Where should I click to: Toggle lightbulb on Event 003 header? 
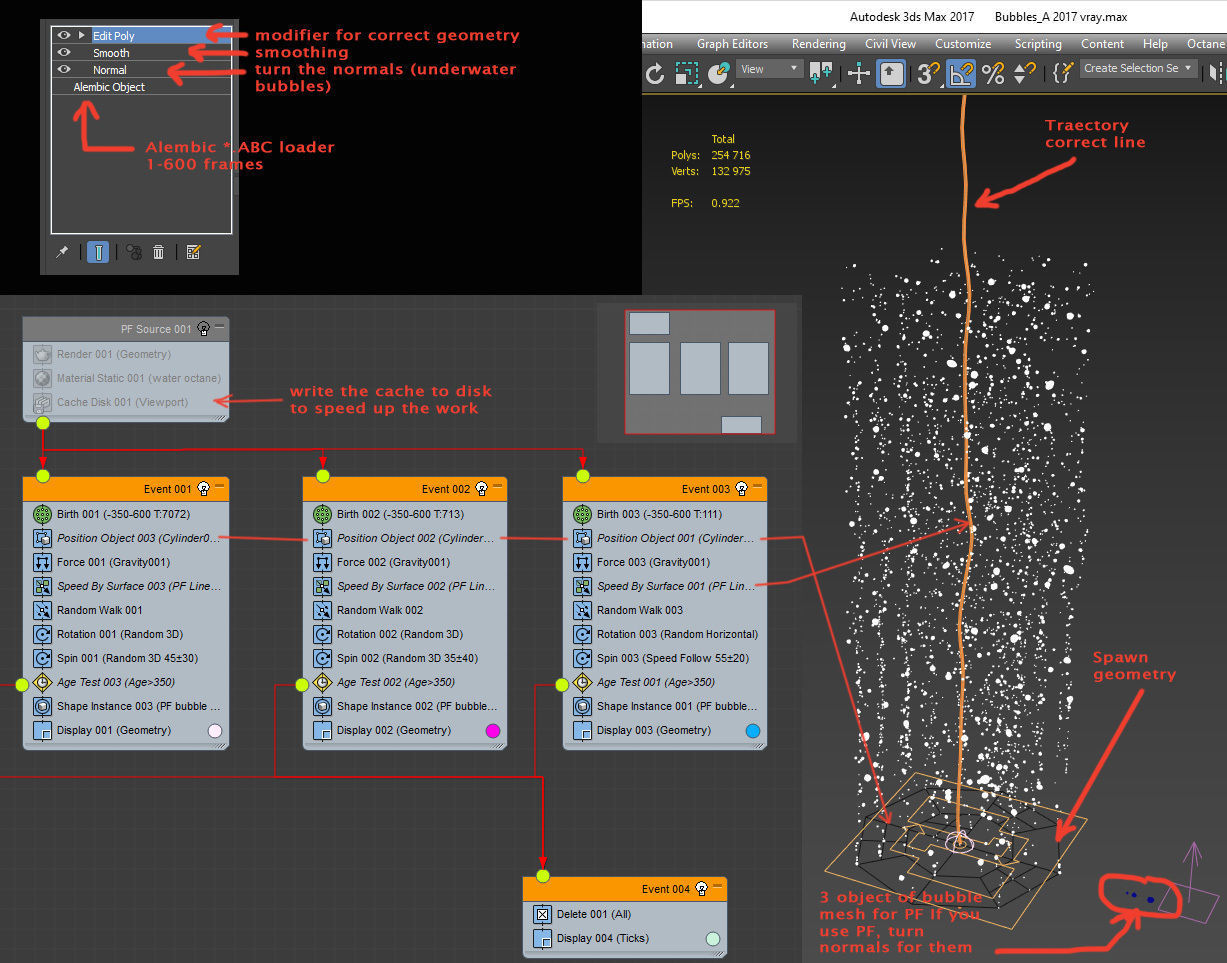tap(741, 488)
